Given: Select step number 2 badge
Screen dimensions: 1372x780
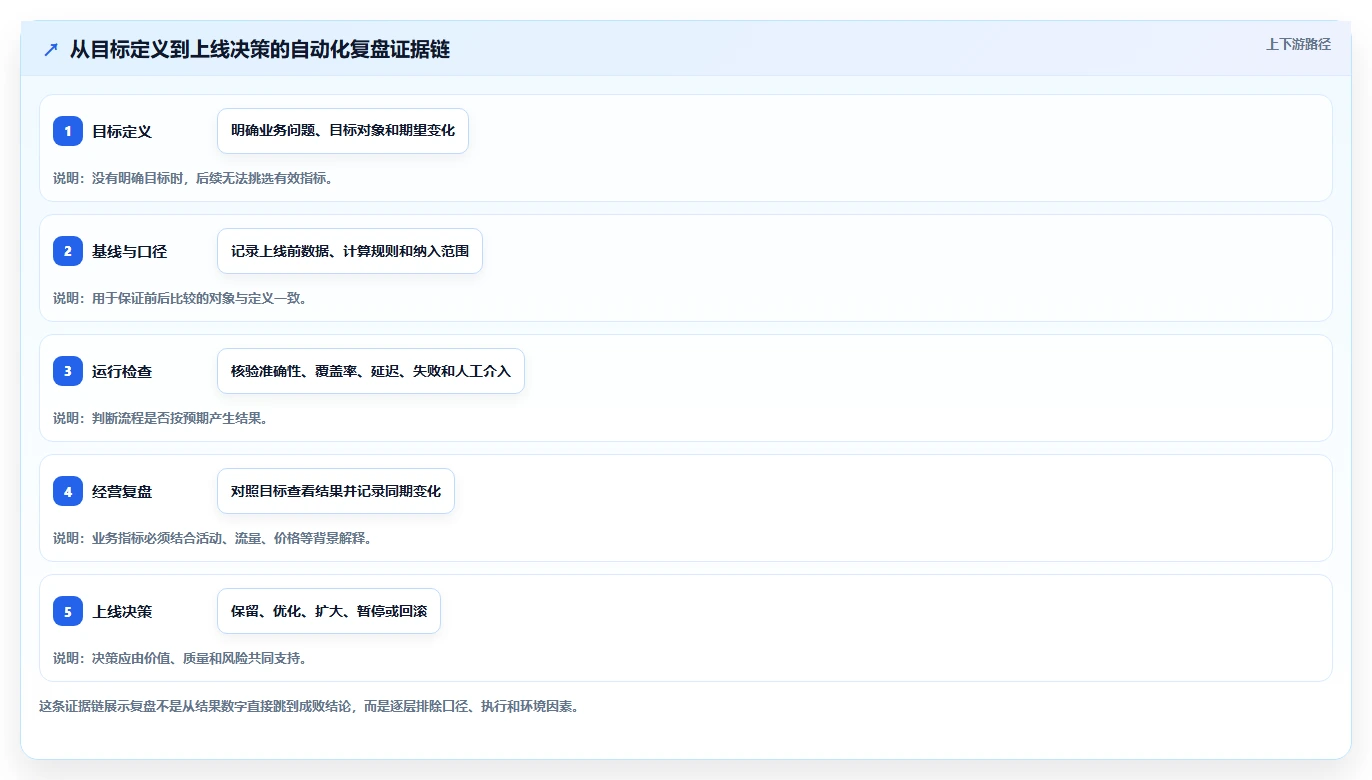Looking at the screenshot, I should (68, 251).
